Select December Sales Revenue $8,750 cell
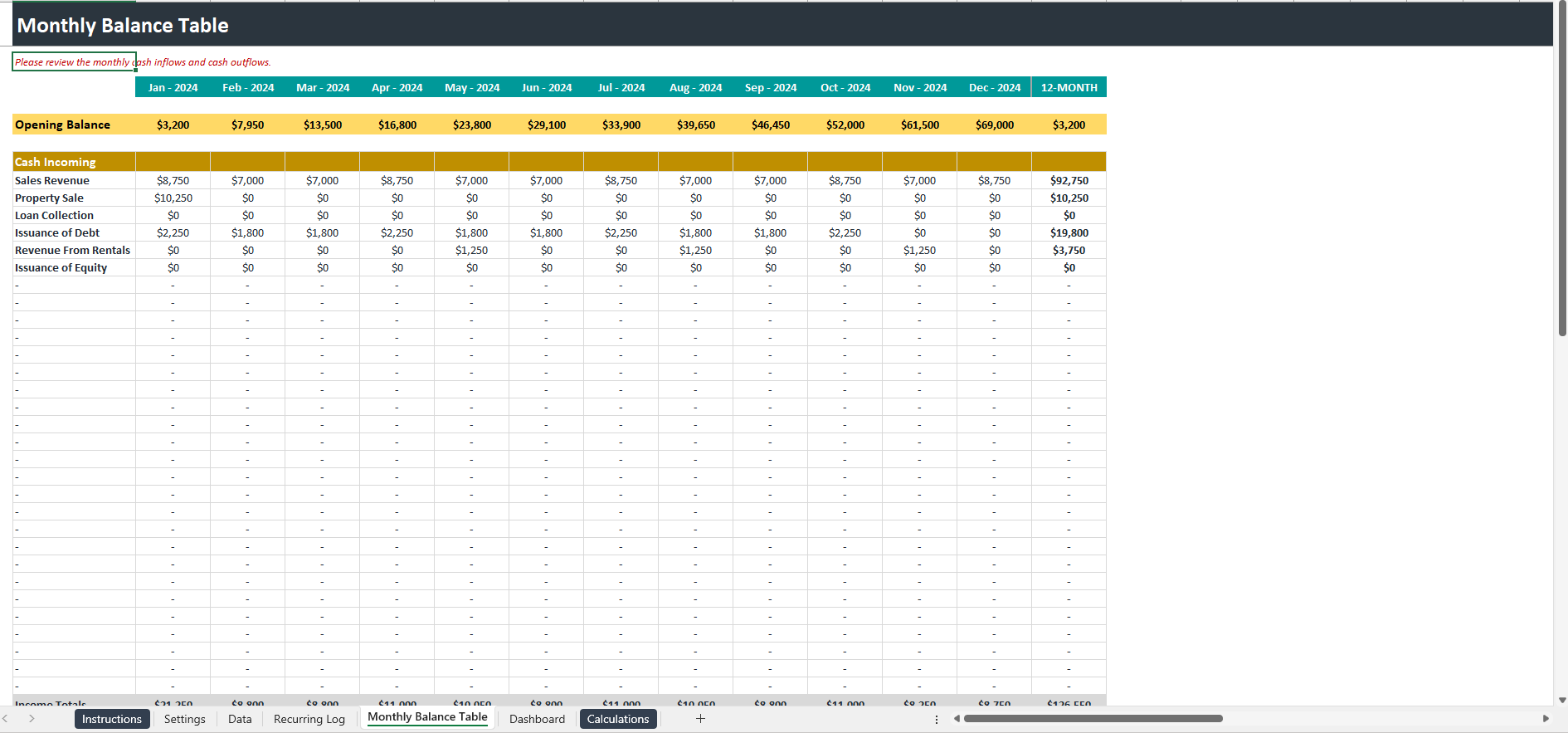Image resolution: width=1568 pixels, height=733 pixels. coord(995,180)
